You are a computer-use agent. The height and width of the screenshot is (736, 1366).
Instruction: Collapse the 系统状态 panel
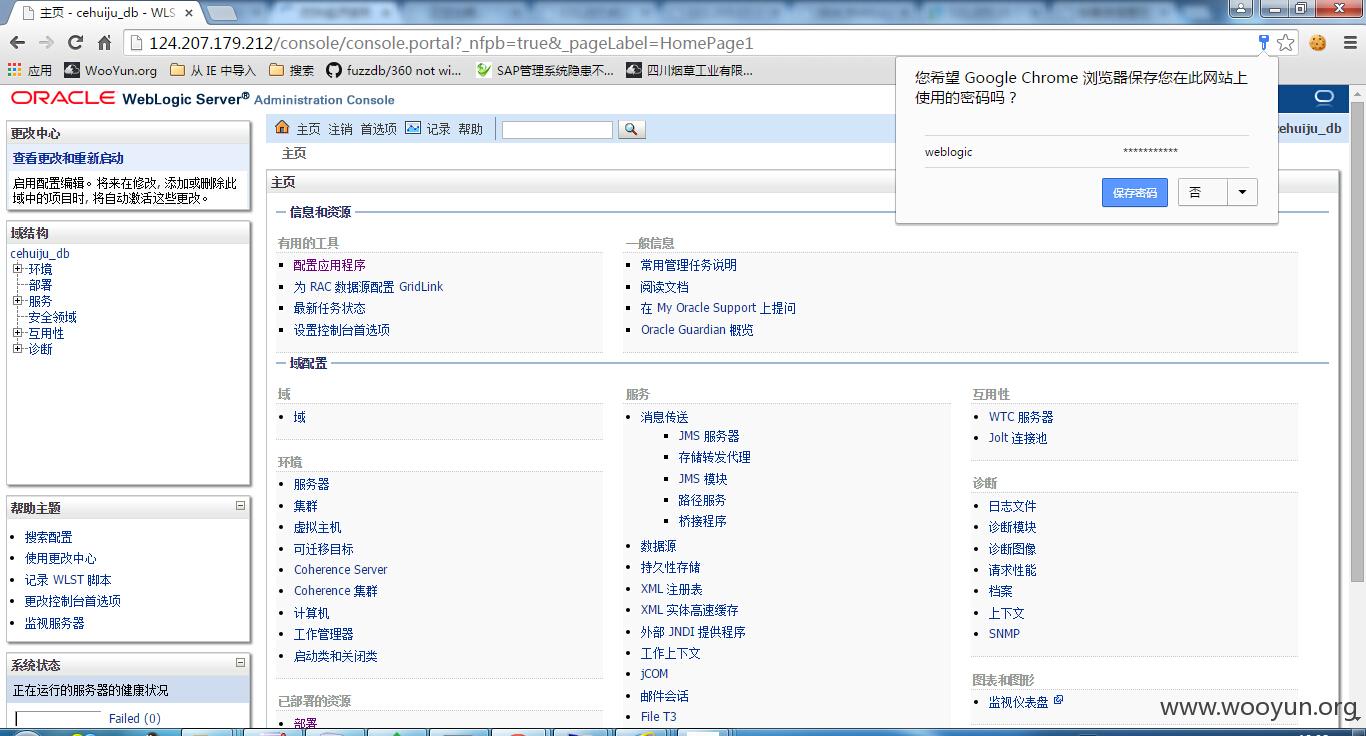pyautogui.click(x=240, y=662)
